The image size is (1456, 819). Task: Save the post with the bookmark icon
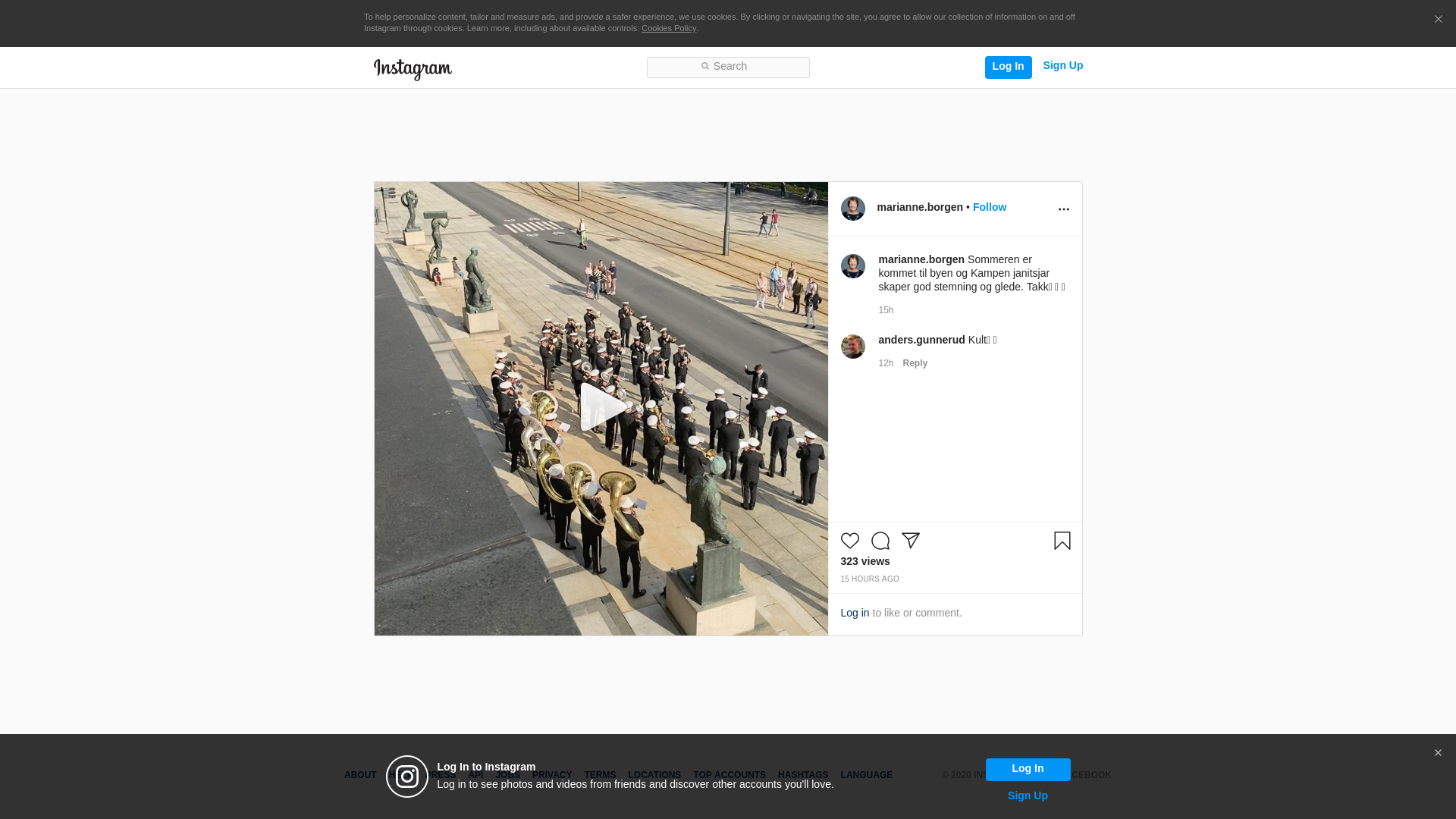click(1062, 541)
